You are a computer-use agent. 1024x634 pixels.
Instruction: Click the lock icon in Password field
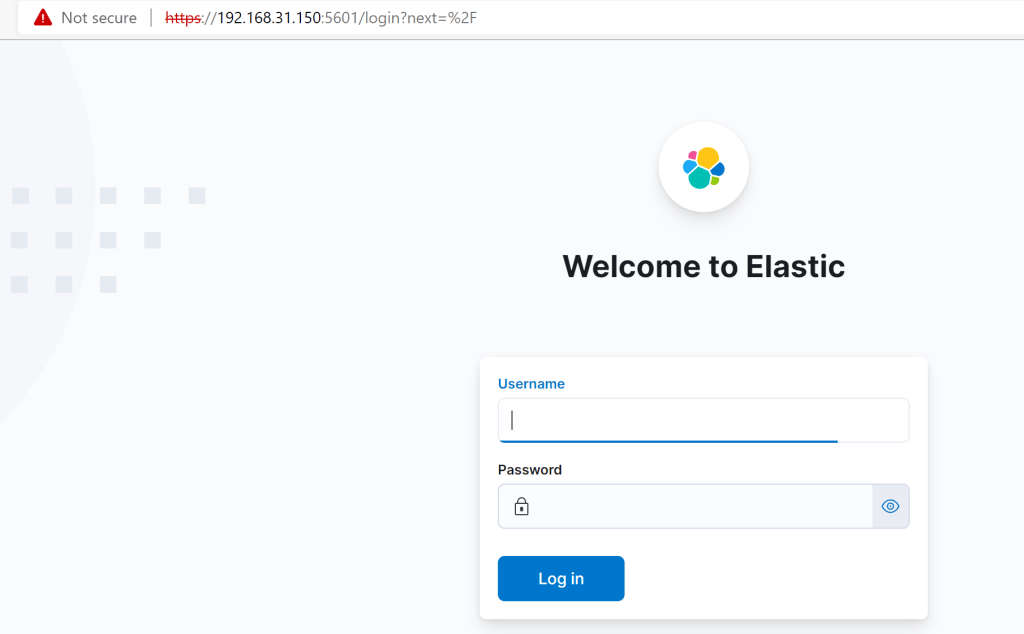(521, 507)
